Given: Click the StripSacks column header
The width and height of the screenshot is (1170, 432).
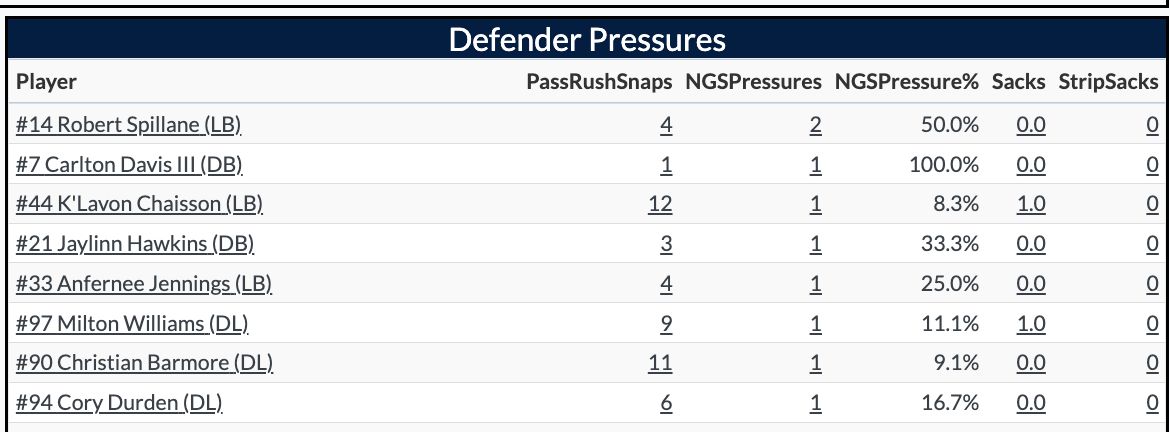Looking at the screenshot, I should [x=1108, y=83].
